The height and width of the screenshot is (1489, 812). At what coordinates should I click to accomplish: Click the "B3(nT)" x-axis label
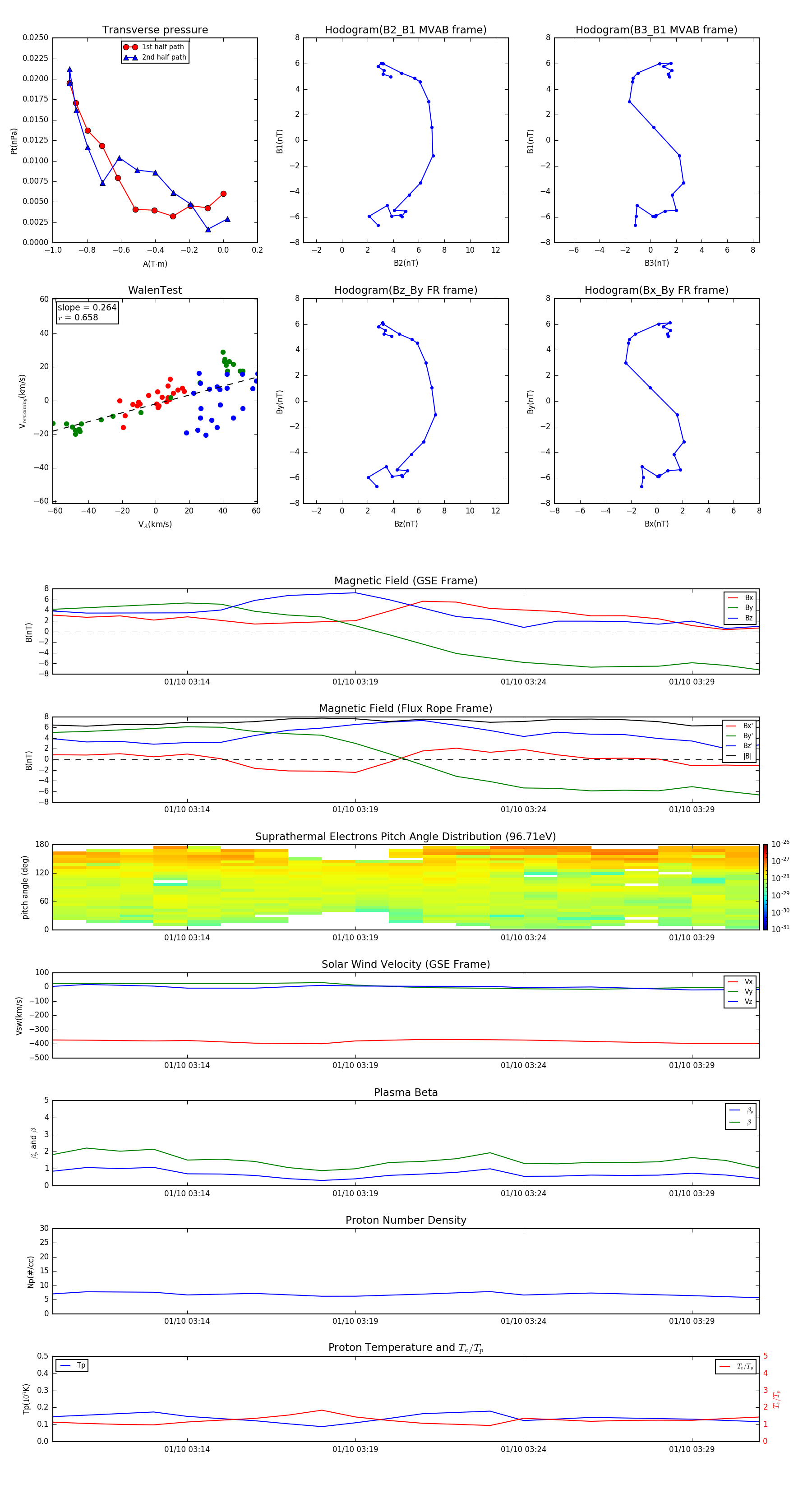656,263
